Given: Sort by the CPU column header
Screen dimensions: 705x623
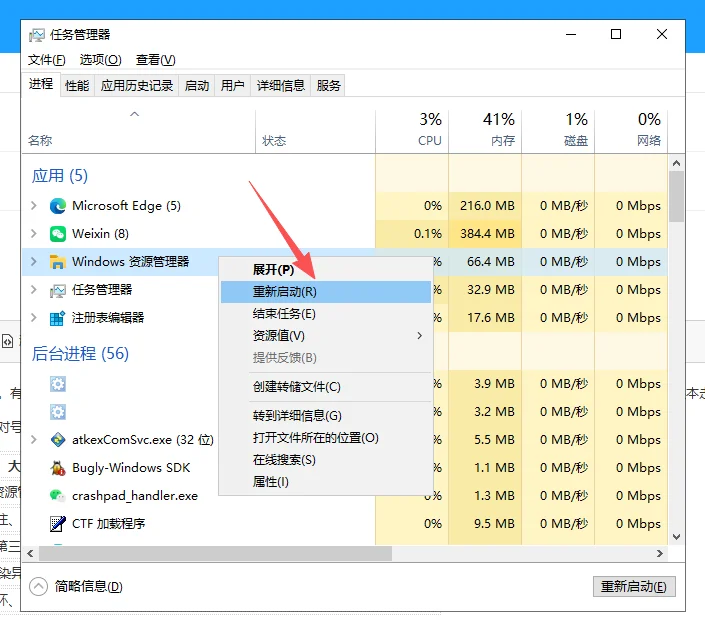Looking at the screenshot, I should pos(412,130).
